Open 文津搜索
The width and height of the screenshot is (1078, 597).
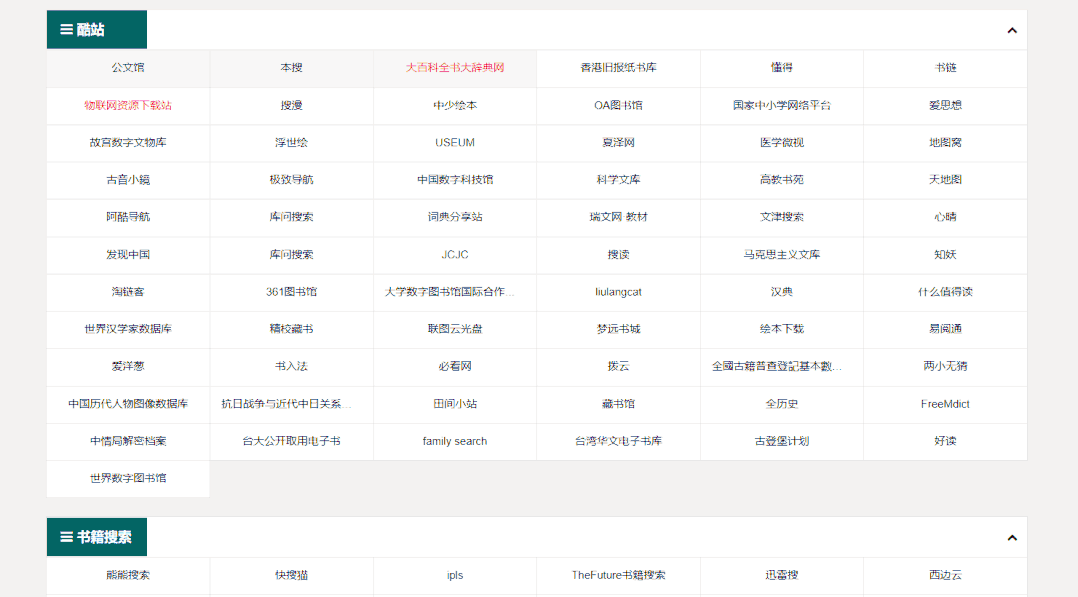click(x=782, y=217)
